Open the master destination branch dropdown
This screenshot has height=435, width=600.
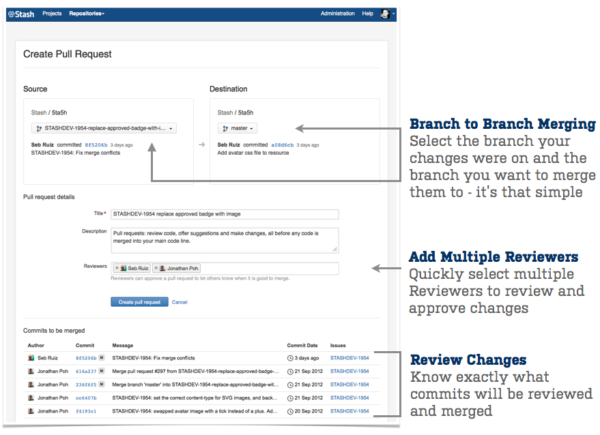pyautogui.click(x=238, y=128)
